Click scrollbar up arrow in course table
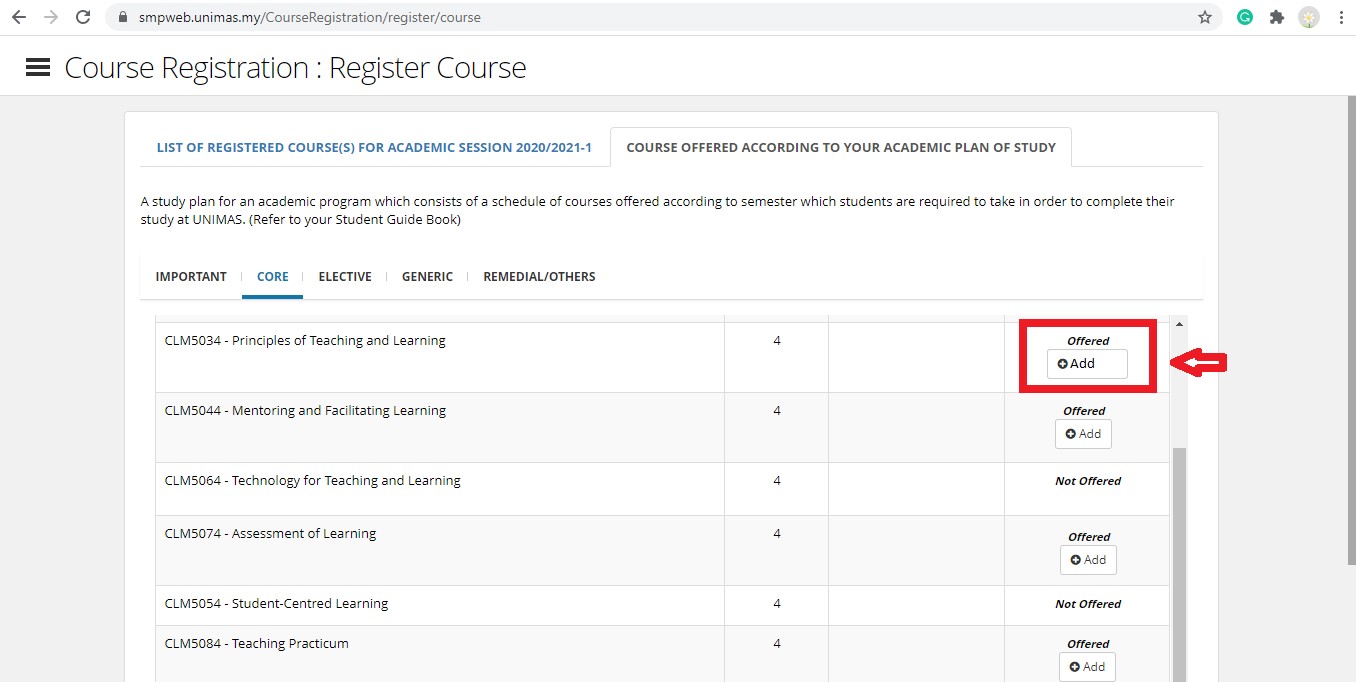This screenshot has width=1356, height=682. point(1179,324)
